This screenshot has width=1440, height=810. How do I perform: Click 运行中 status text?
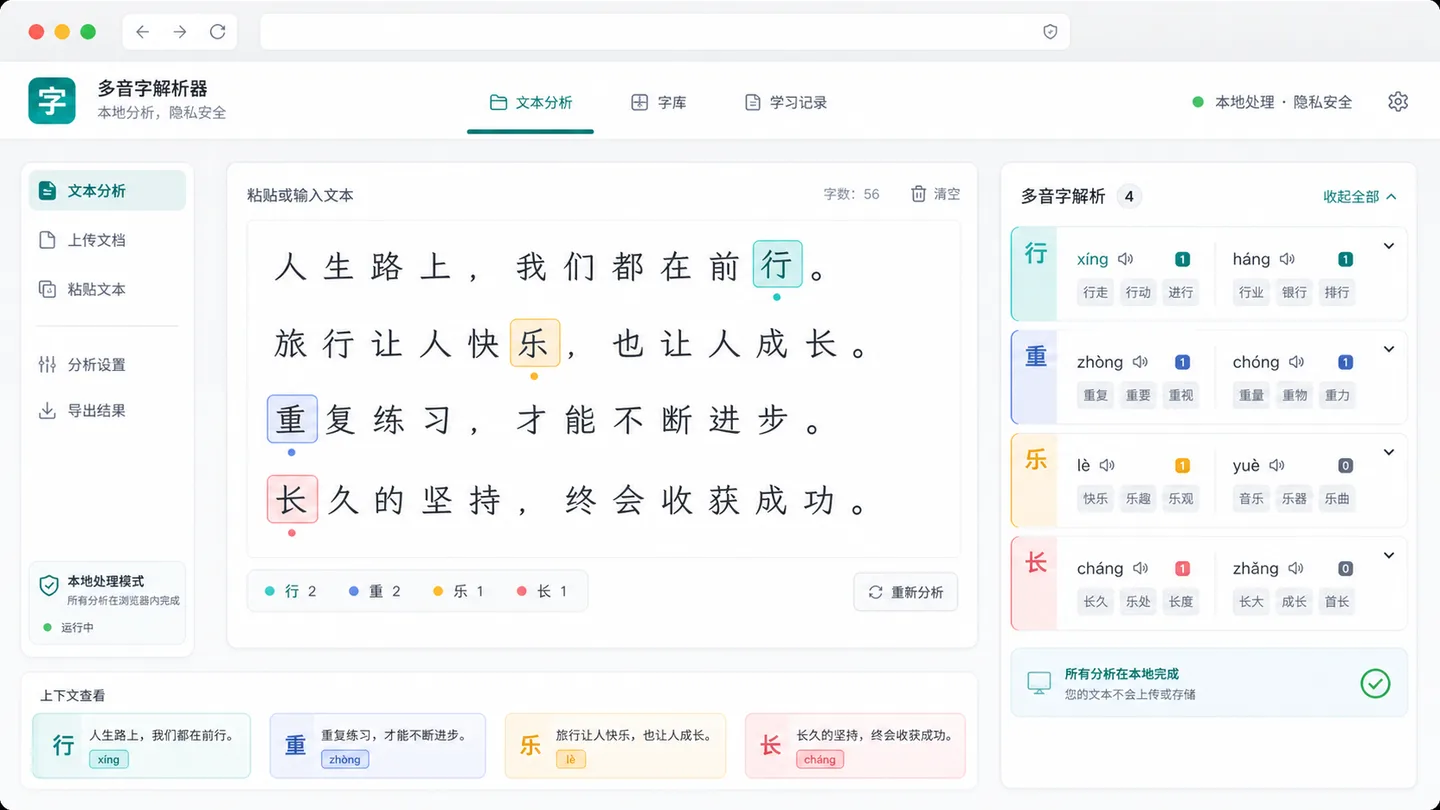(x=77, y=627)
